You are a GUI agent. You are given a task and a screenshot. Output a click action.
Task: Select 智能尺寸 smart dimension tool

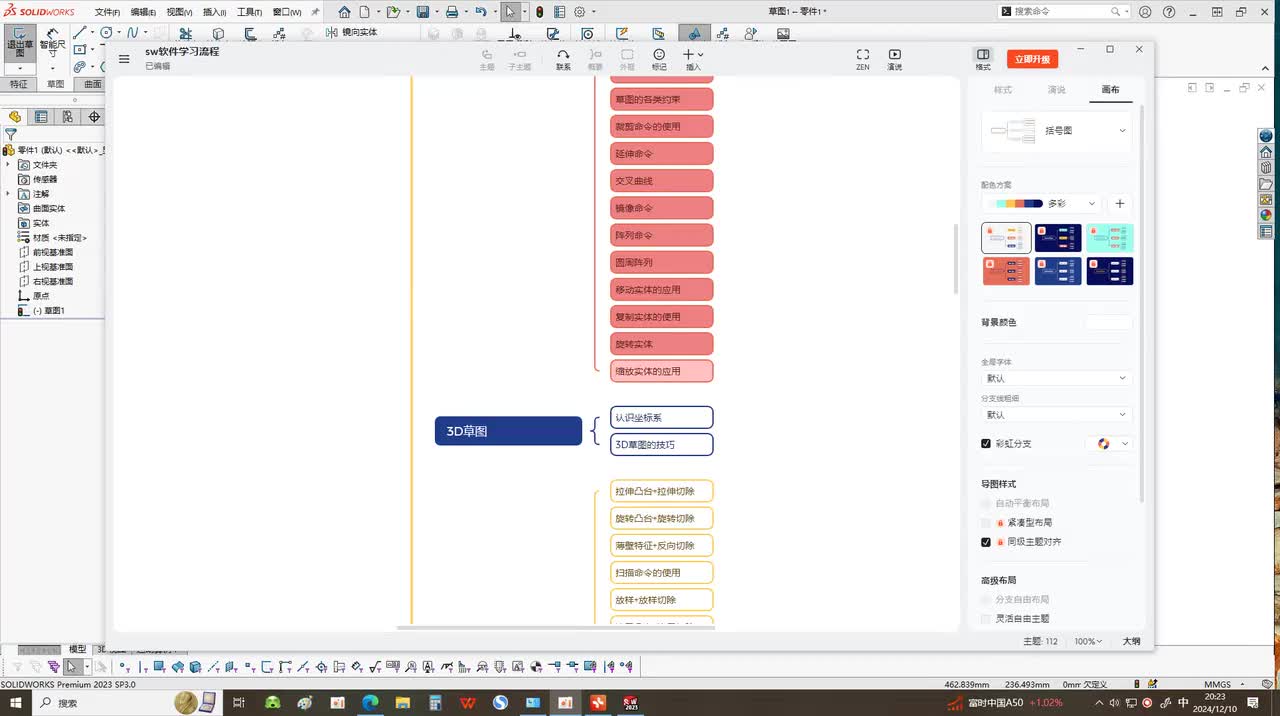[53, 44]
